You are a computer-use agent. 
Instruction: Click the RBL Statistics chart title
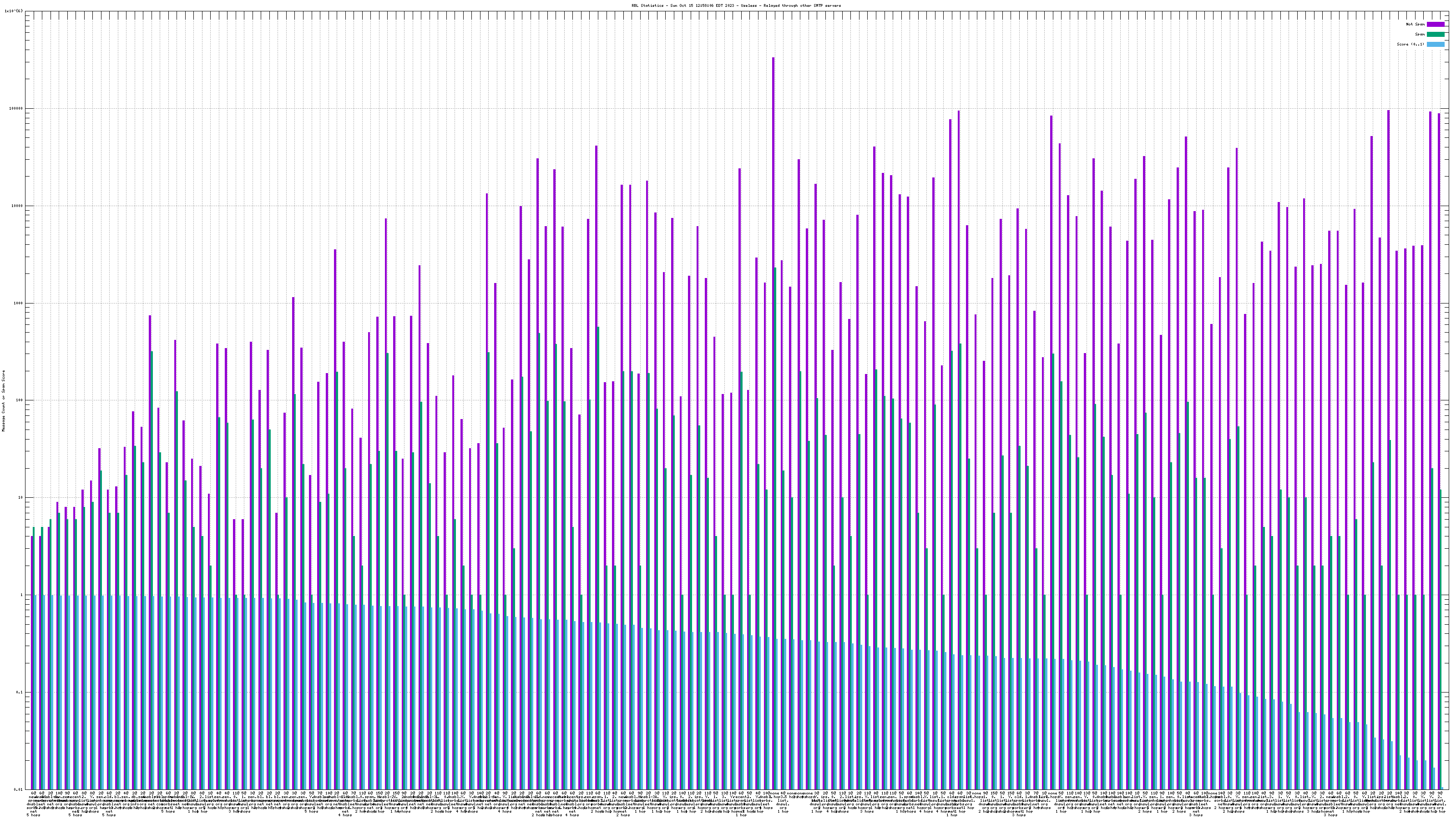(736, 5)
